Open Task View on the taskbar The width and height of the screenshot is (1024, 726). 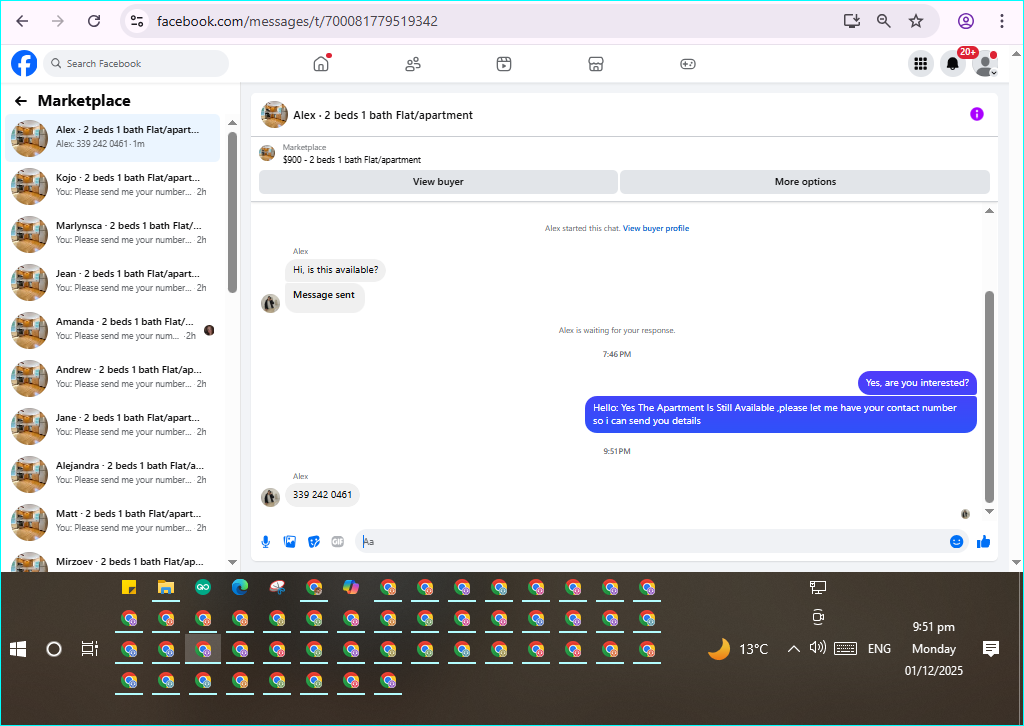tap(89, 649)
